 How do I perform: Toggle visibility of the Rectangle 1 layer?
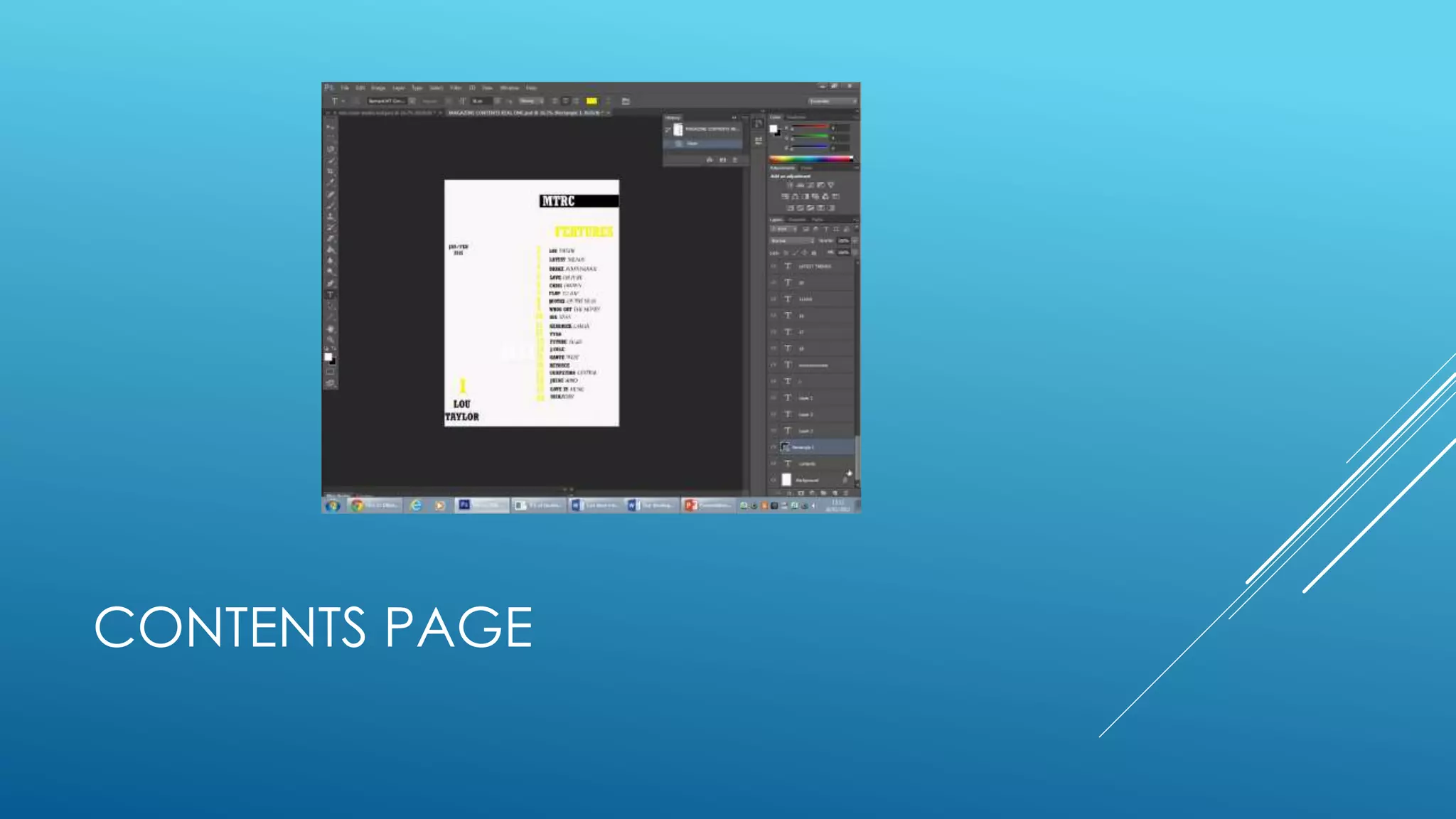(774, 447)
